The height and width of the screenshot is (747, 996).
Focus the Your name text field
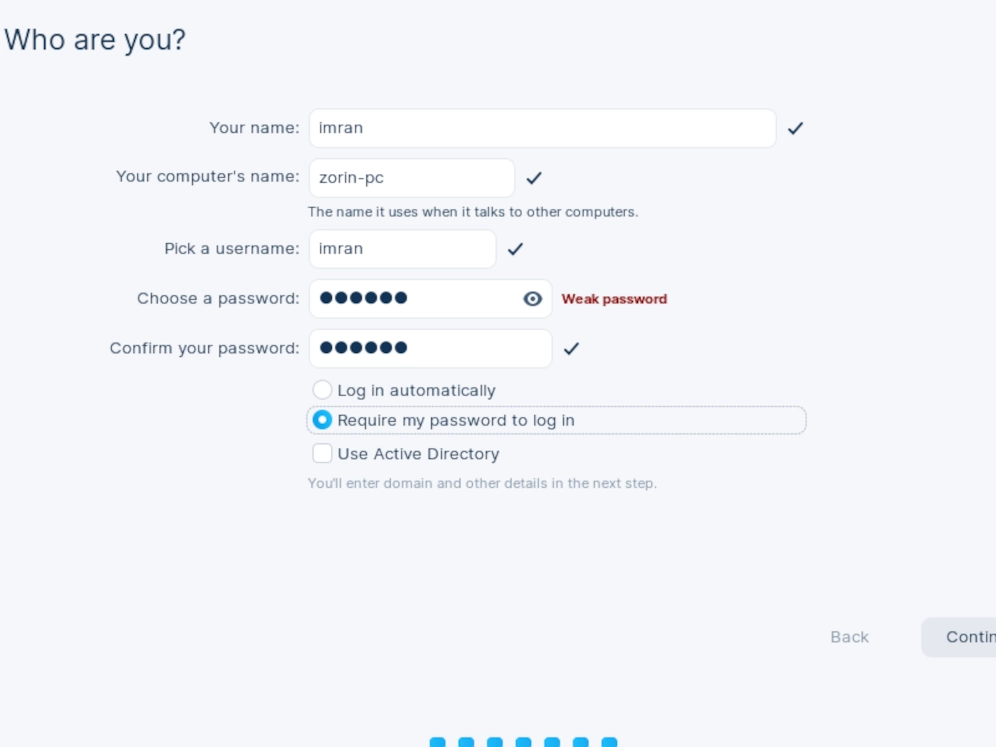pos(542,128)
